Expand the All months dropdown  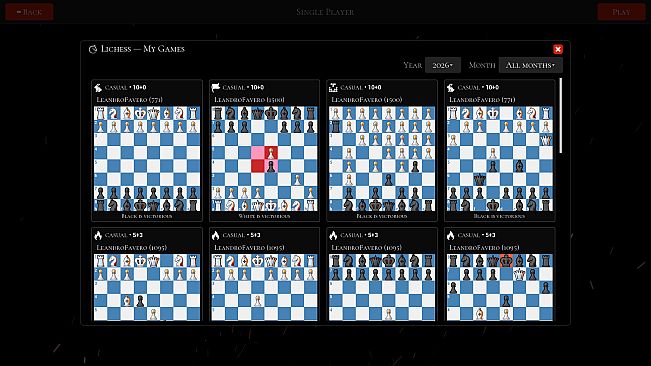[531, 65]
